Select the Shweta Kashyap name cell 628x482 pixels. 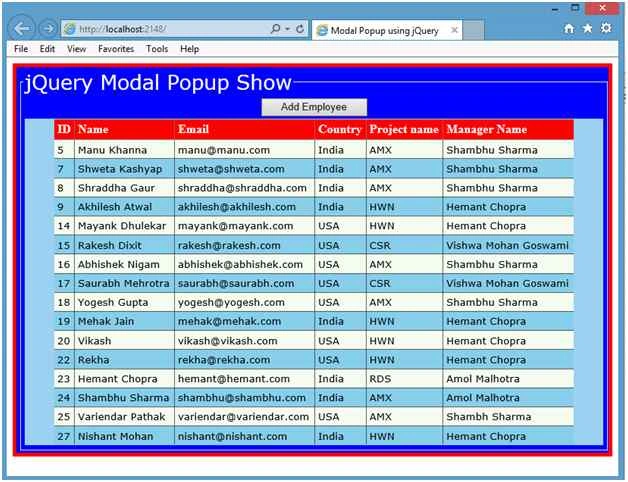point(124,169)
